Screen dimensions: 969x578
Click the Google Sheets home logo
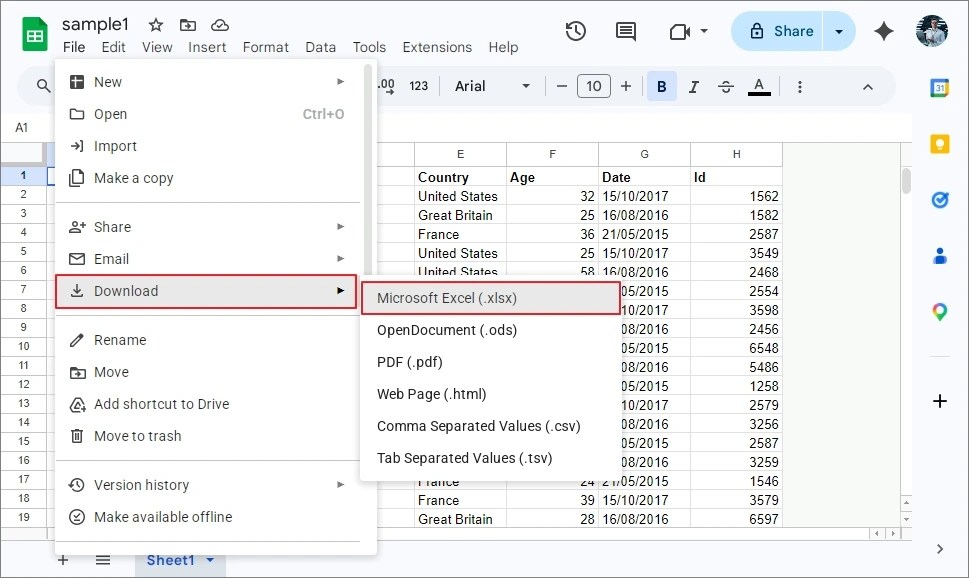35,34
